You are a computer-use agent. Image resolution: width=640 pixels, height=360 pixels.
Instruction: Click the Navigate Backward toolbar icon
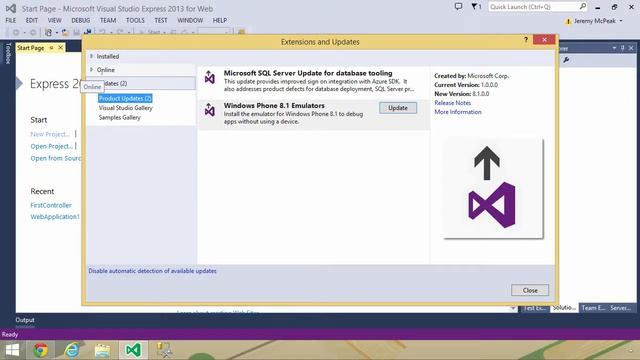[x=16, y=32]
